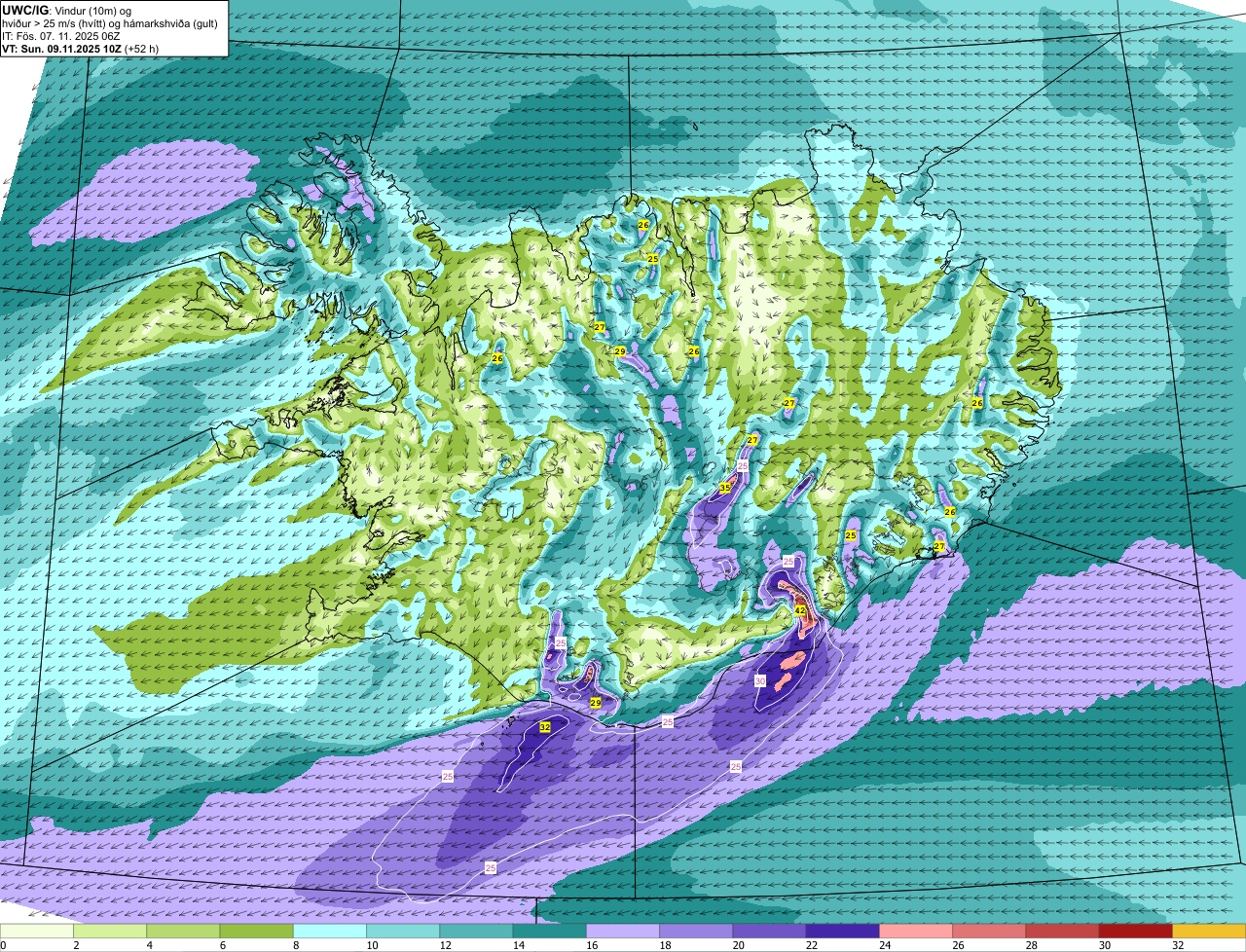Click the 26–28 salmon legend swatch
This screenshot has width=1246, height=952.
point(989,932)
